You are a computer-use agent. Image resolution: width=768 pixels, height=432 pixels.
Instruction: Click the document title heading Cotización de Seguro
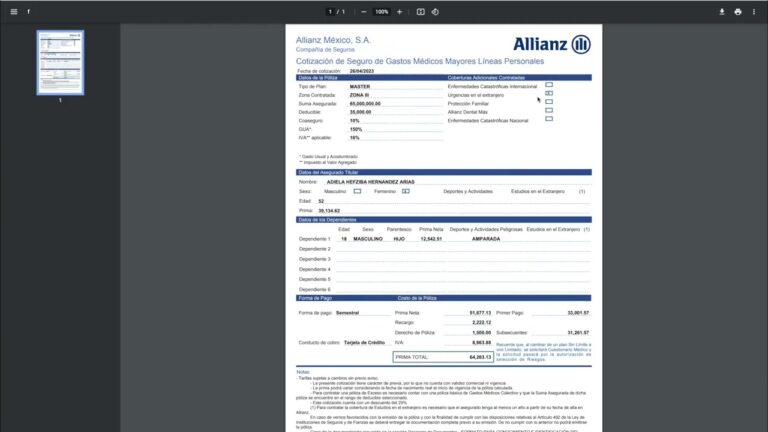click(420, 61)
